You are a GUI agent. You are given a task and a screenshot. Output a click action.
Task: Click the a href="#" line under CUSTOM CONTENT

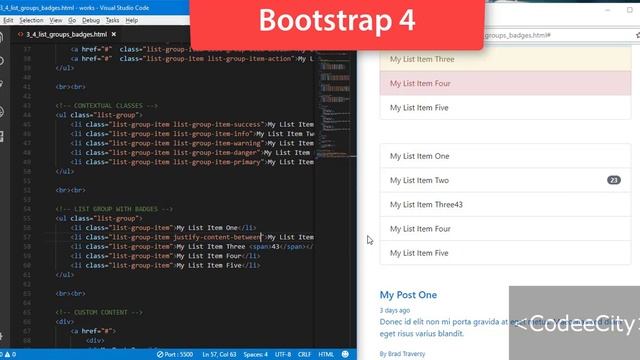click(93, 331)
